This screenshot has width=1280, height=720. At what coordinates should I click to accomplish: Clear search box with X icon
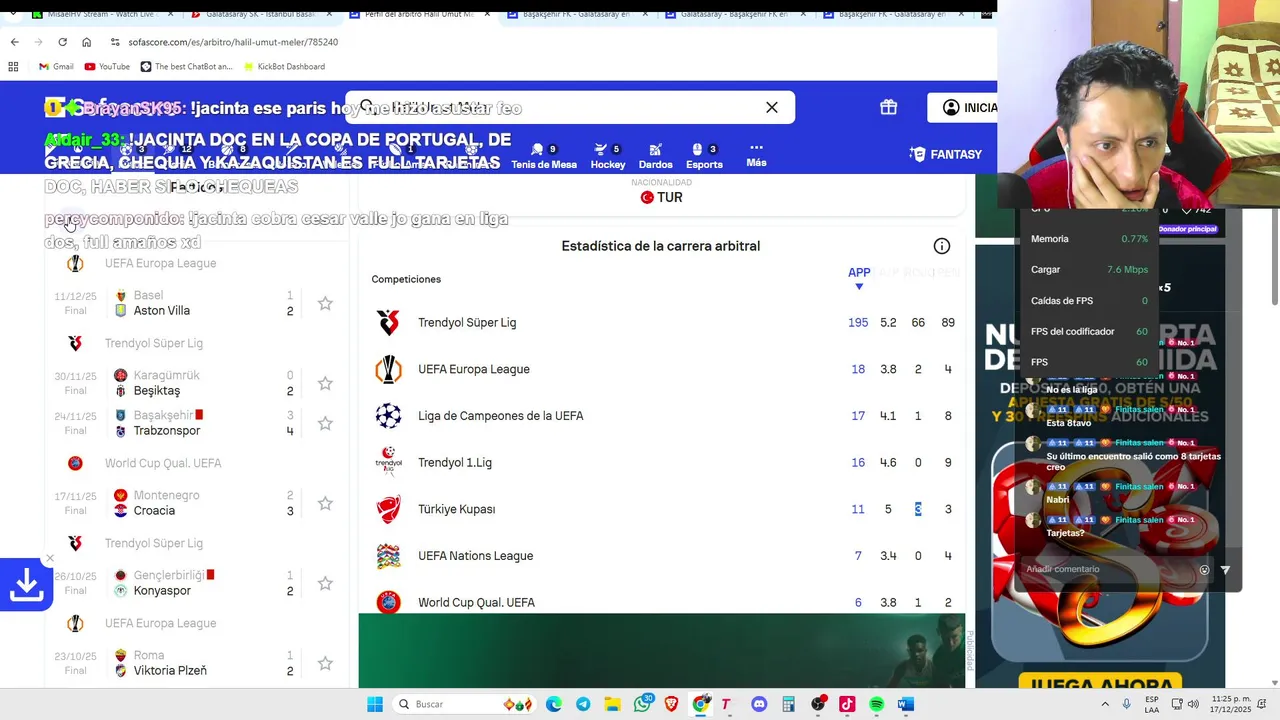[x=772, y=107]
